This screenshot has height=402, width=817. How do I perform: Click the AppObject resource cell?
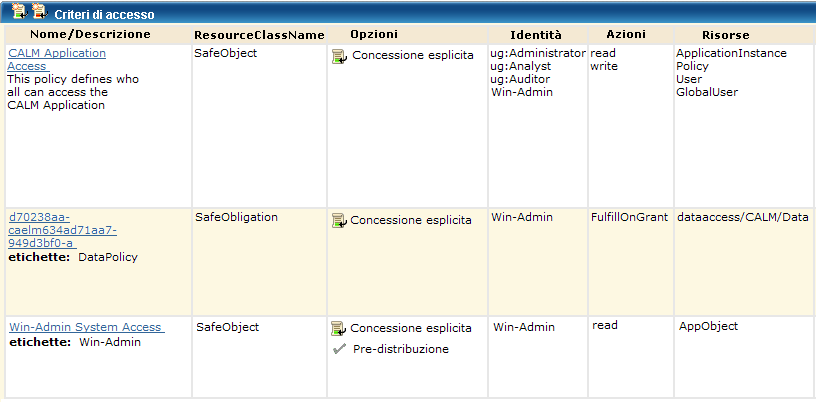(708, 326)
